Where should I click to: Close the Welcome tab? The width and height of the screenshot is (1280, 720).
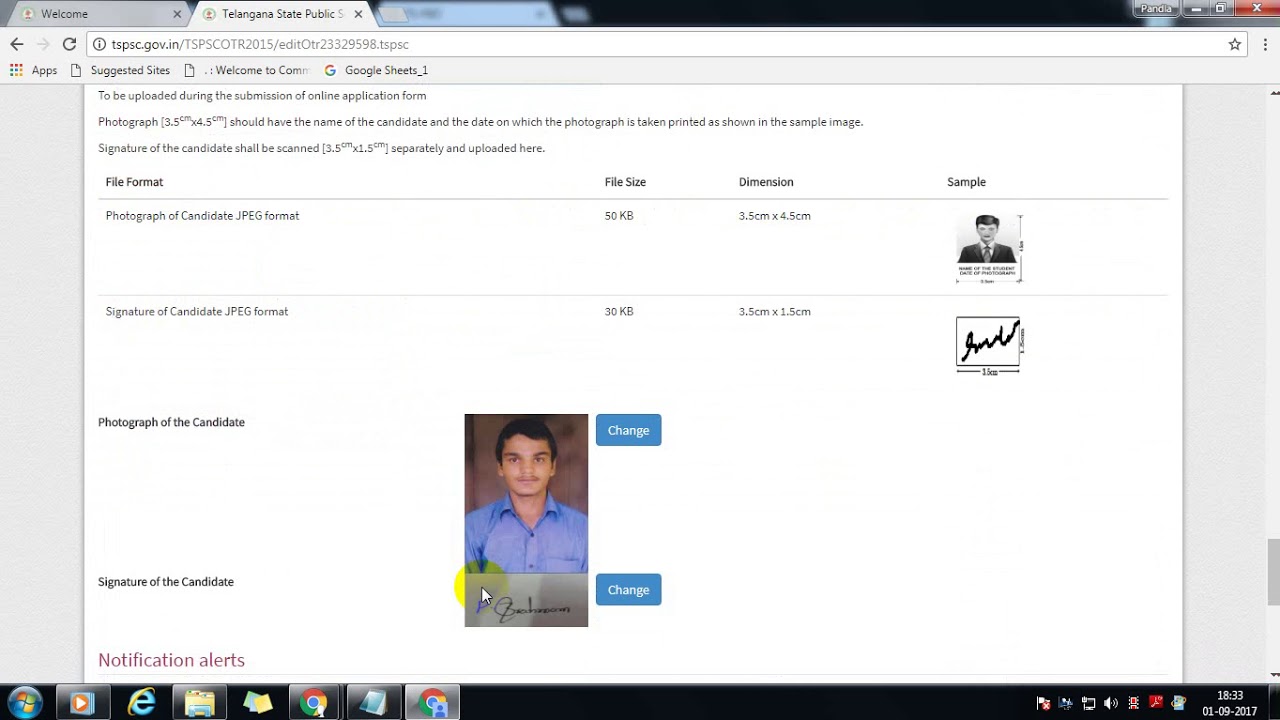click(x=178, y=14)
